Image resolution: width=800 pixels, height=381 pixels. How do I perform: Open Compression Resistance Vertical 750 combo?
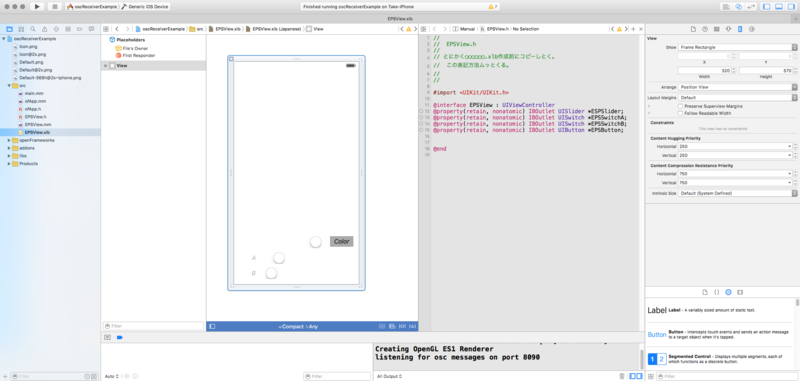(735, 183)
